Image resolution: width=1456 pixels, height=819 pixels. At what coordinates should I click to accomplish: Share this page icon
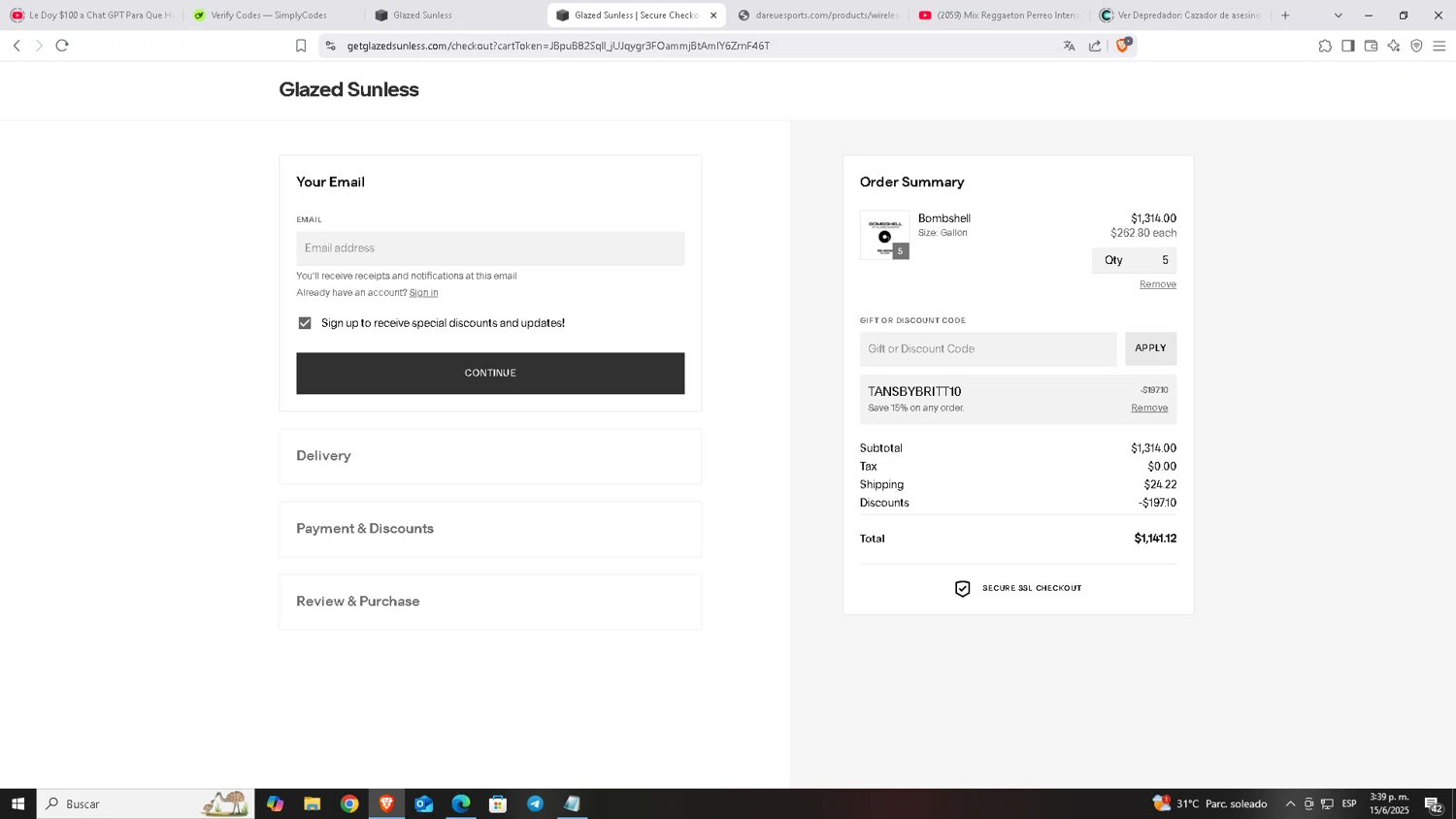coord(1095,46)
